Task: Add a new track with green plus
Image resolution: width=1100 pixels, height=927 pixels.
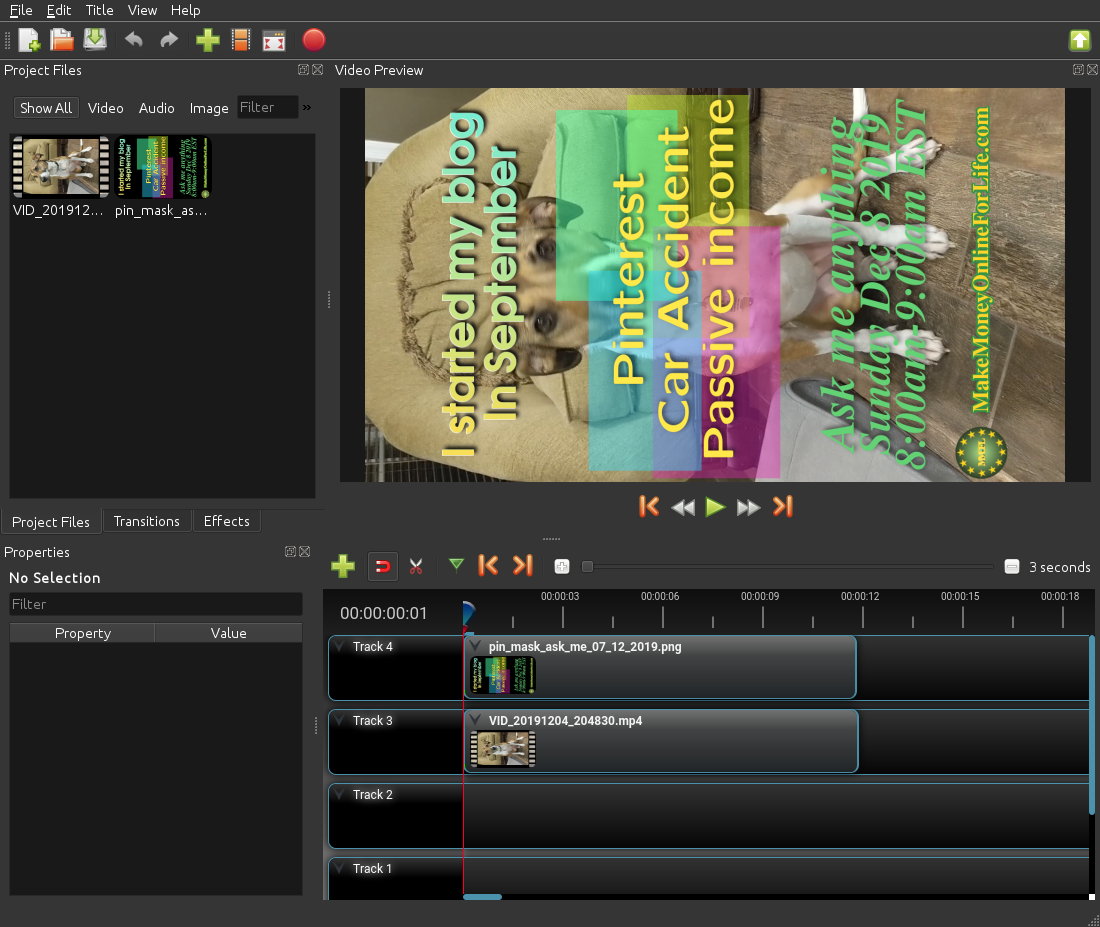Action: (x=342, y=566)
